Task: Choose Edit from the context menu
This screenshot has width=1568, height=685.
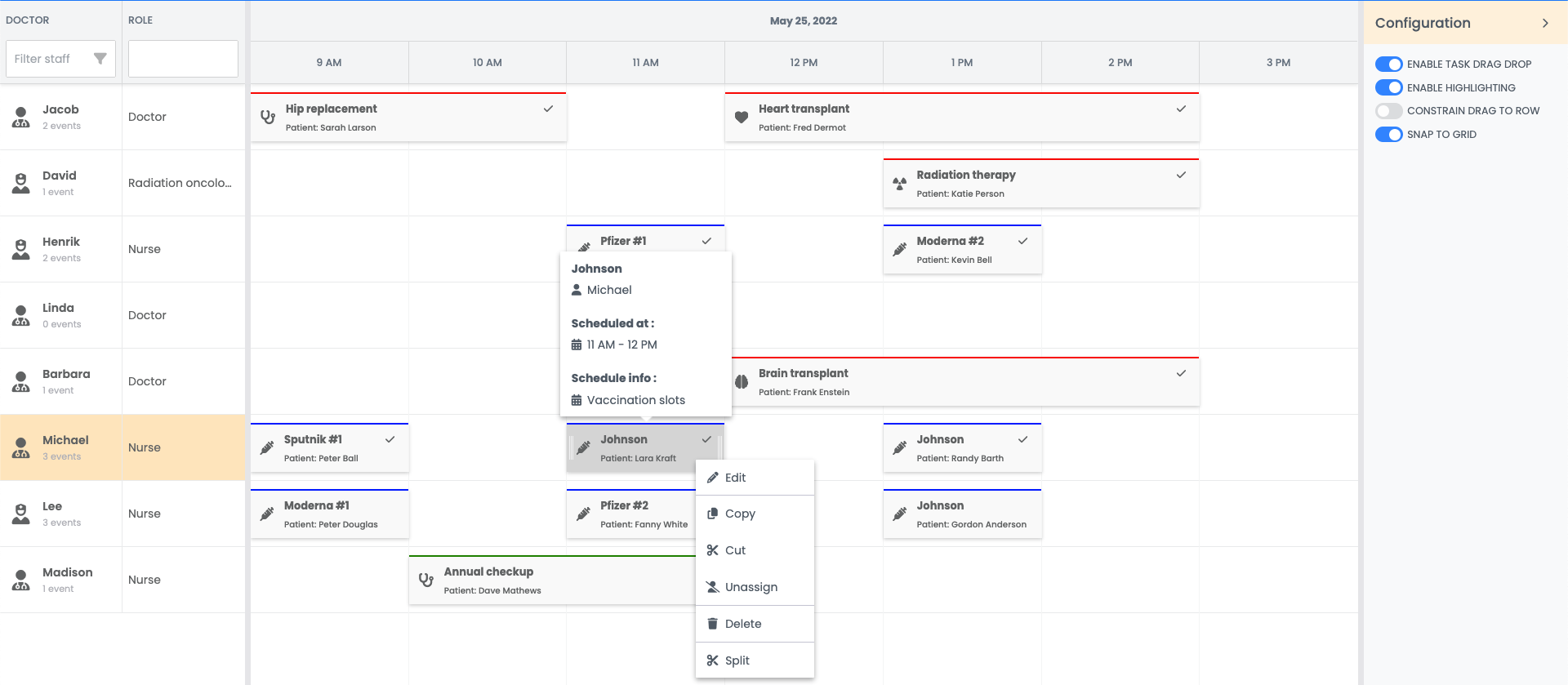Action: point(755,478)
